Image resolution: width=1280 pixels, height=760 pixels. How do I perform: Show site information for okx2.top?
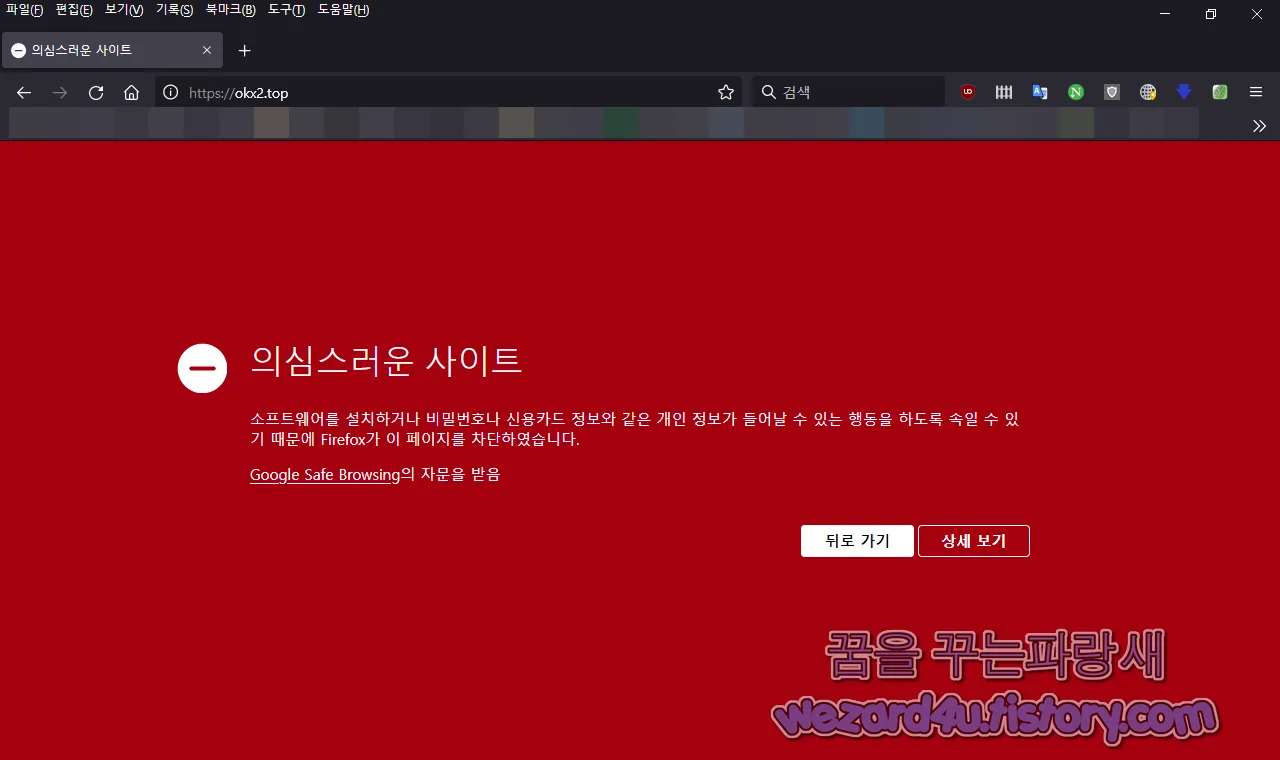point(170,92)
